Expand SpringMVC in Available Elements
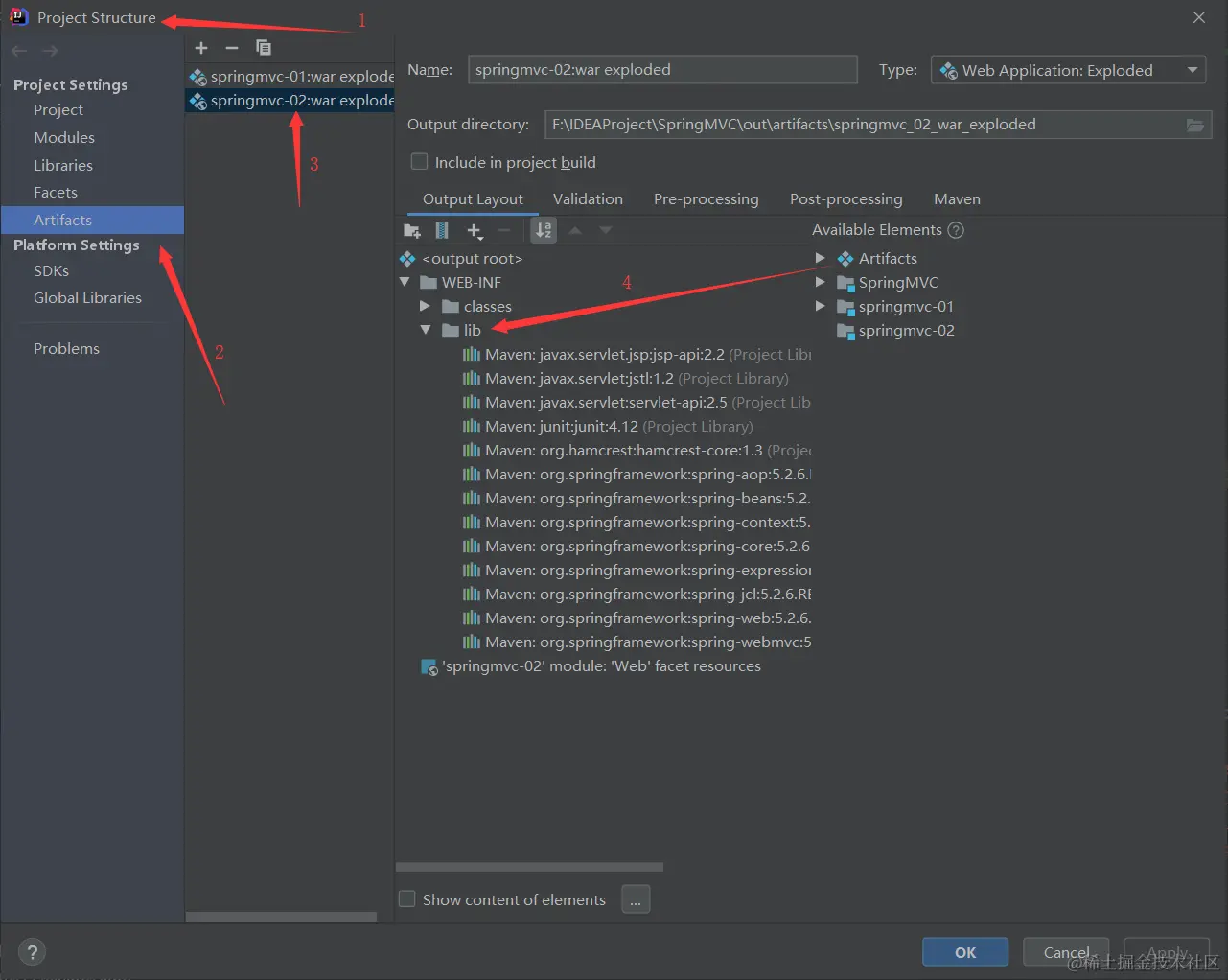1228x980 pixels. (x=821, y=282)
